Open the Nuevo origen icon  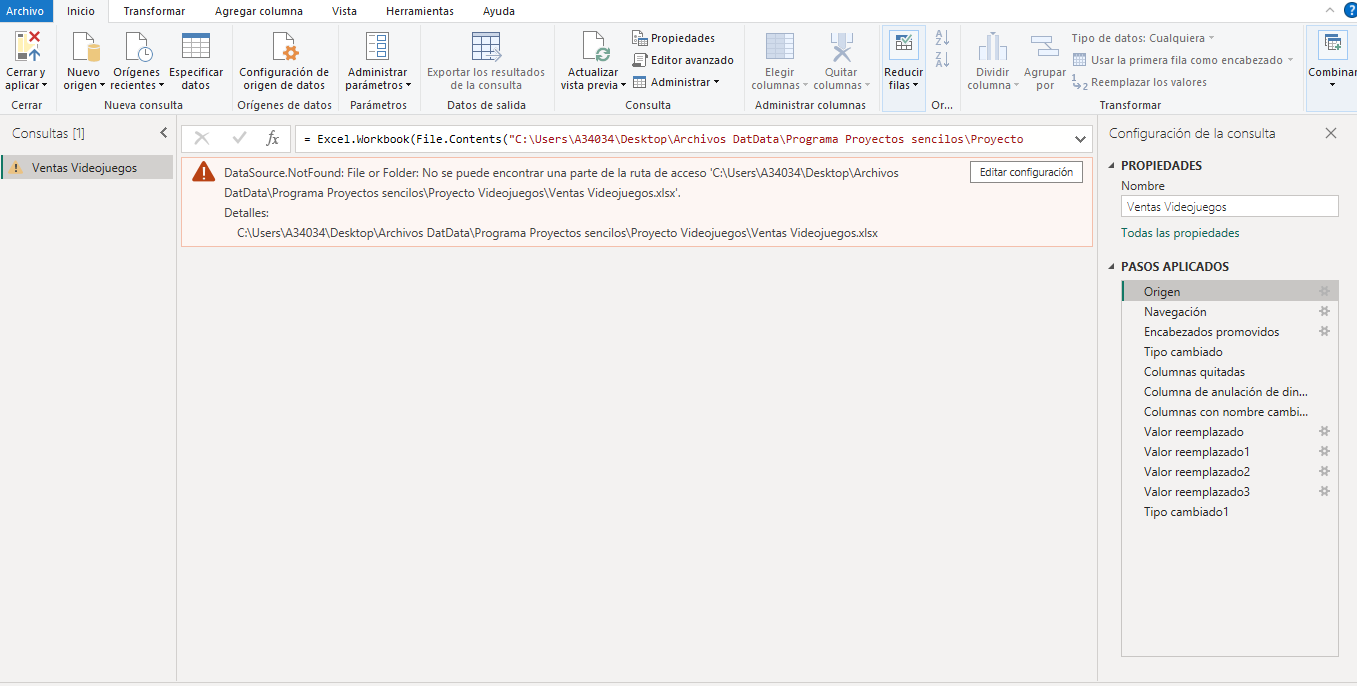84,47
